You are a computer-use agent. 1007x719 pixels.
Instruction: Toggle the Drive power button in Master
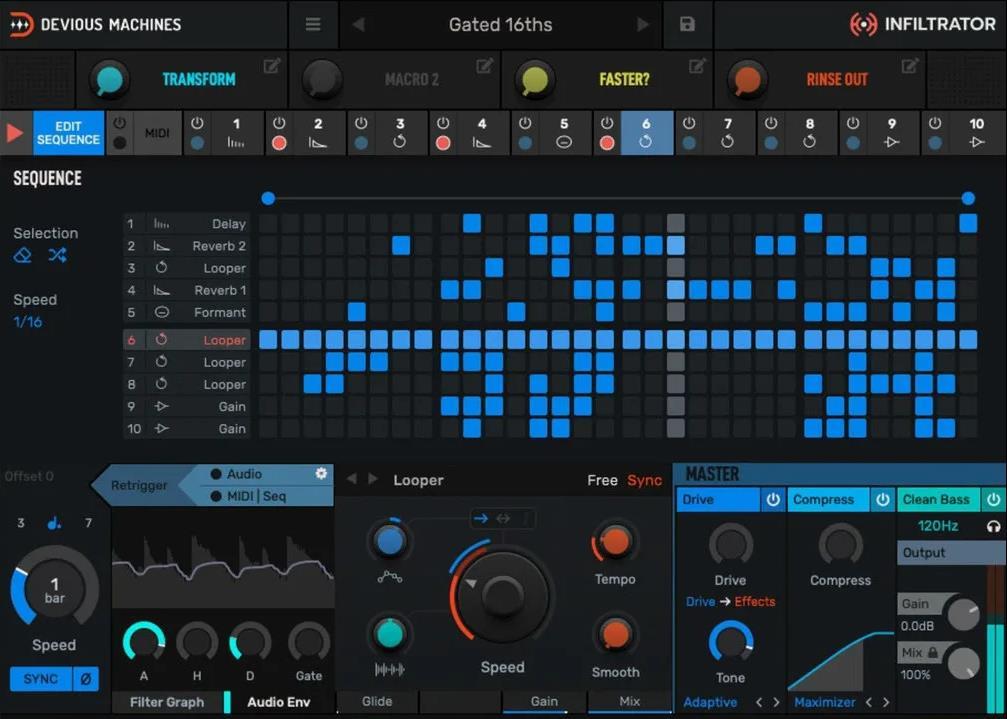(x=773, y=499)
